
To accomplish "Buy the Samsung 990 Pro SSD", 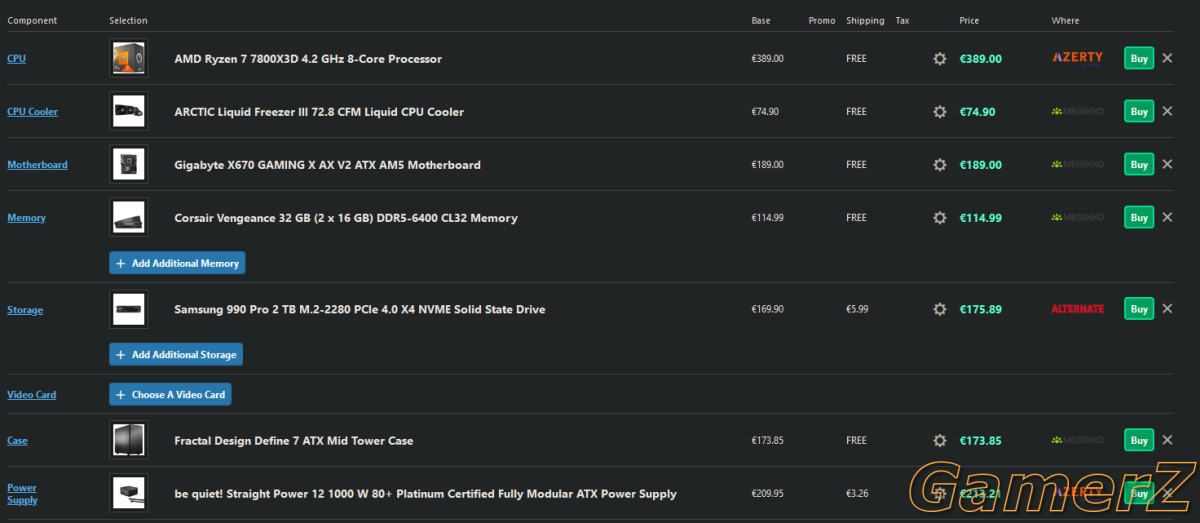I will 1138,309.
